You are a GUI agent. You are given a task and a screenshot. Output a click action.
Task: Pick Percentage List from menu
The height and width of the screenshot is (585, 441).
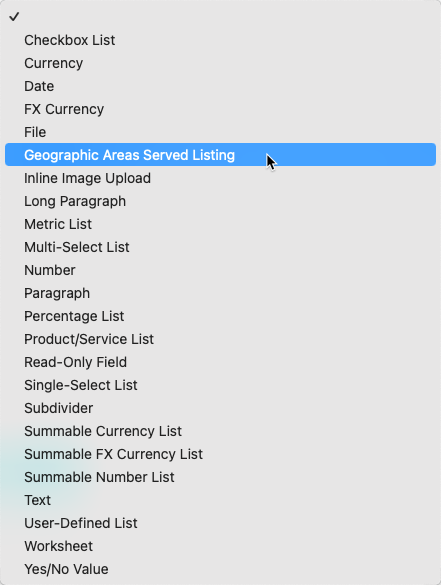point(220,316)
